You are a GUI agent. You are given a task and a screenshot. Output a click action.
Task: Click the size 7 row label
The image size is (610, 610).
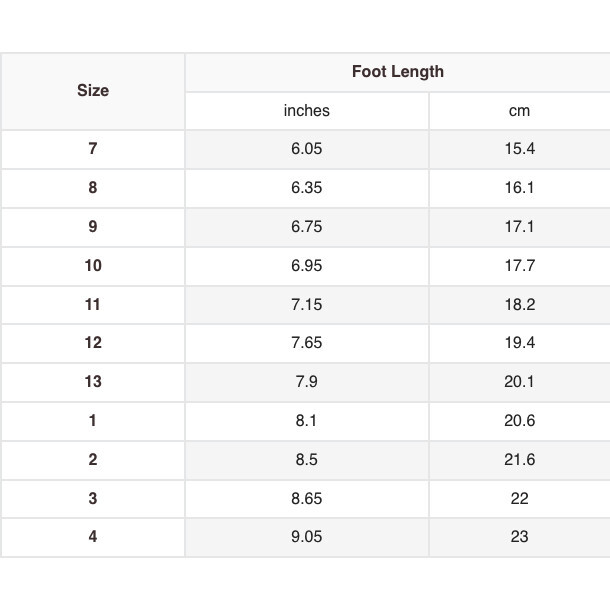click(x=93, y=149)
